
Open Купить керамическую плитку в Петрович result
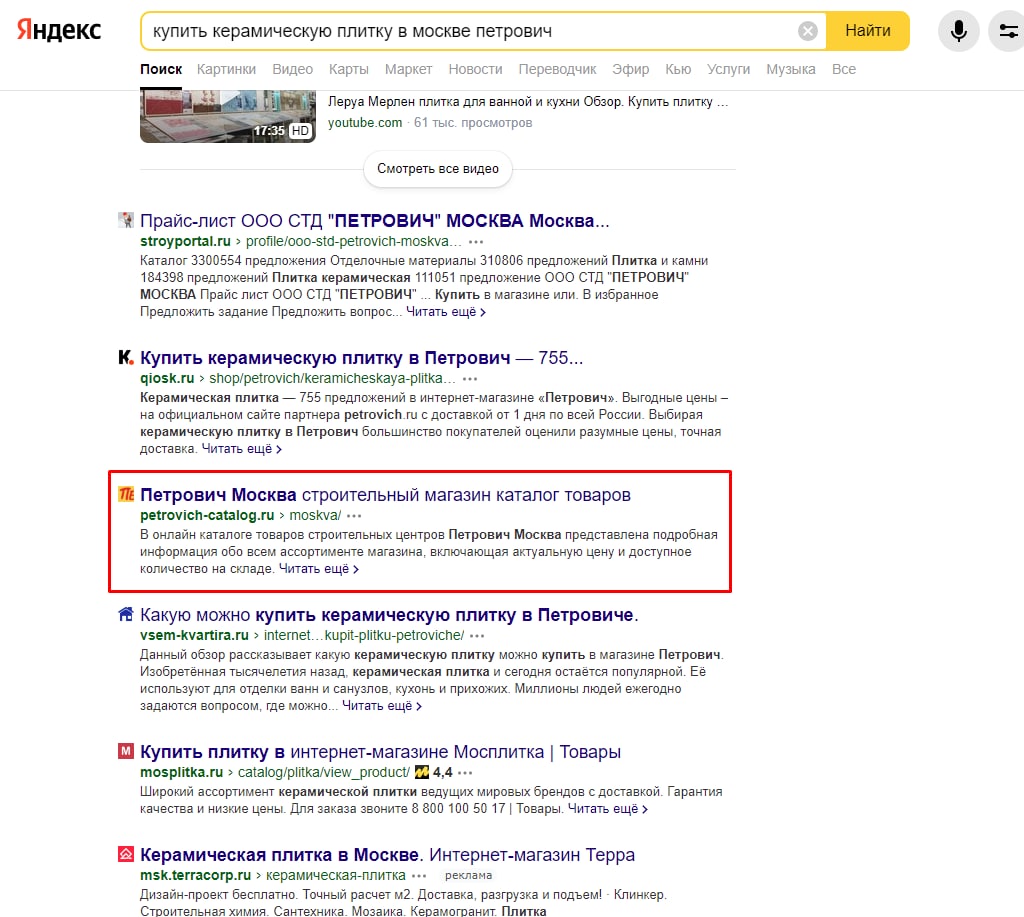pyautogui.click(x=361, y=358)
